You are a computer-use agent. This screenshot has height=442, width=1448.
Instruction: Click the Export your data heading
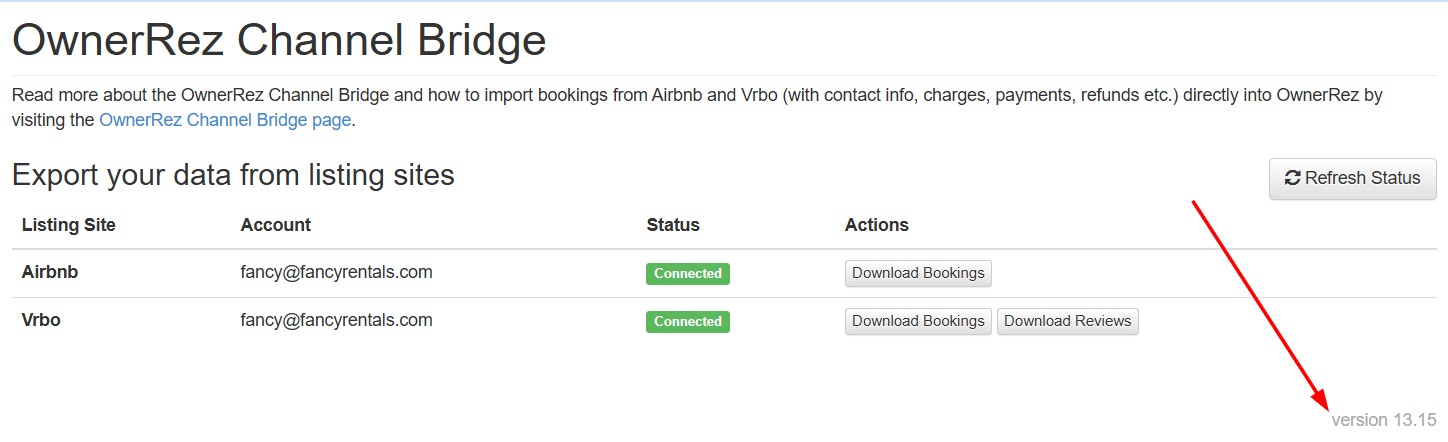pyautogui.click(x=233, y=175)
